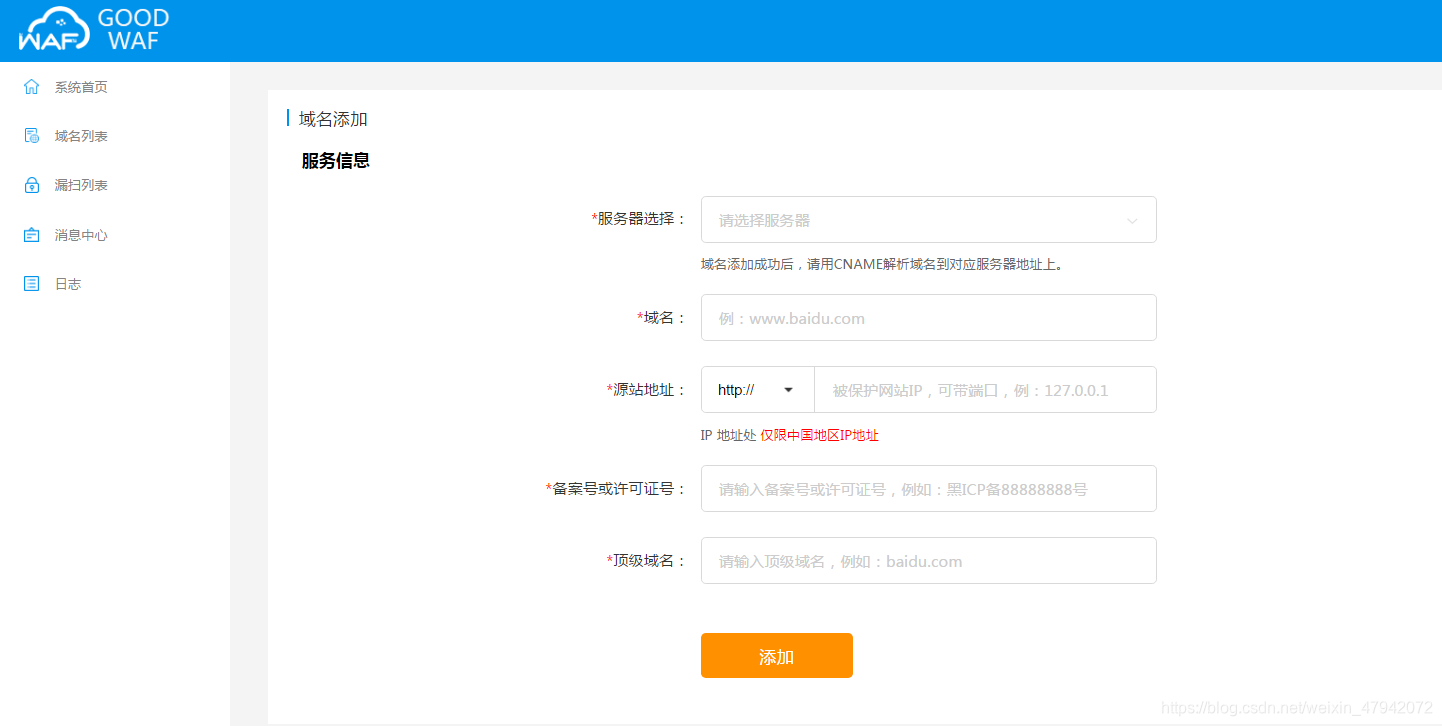Open the 系统首页 menu item
1442x726 pixels.
point(81,87)
